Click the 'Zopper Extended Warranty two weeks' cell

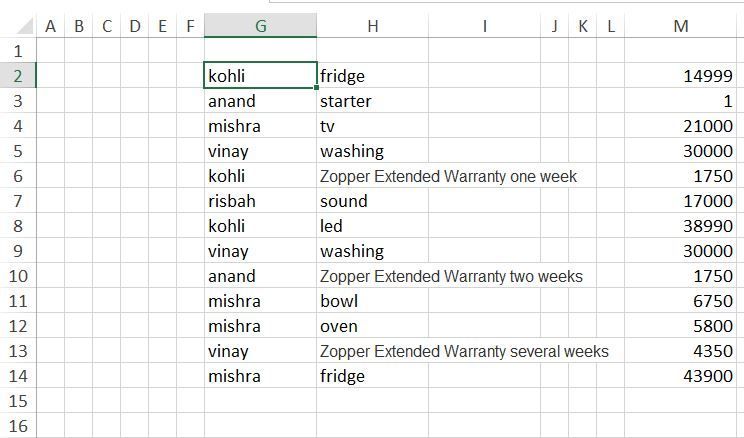[451, 276]
